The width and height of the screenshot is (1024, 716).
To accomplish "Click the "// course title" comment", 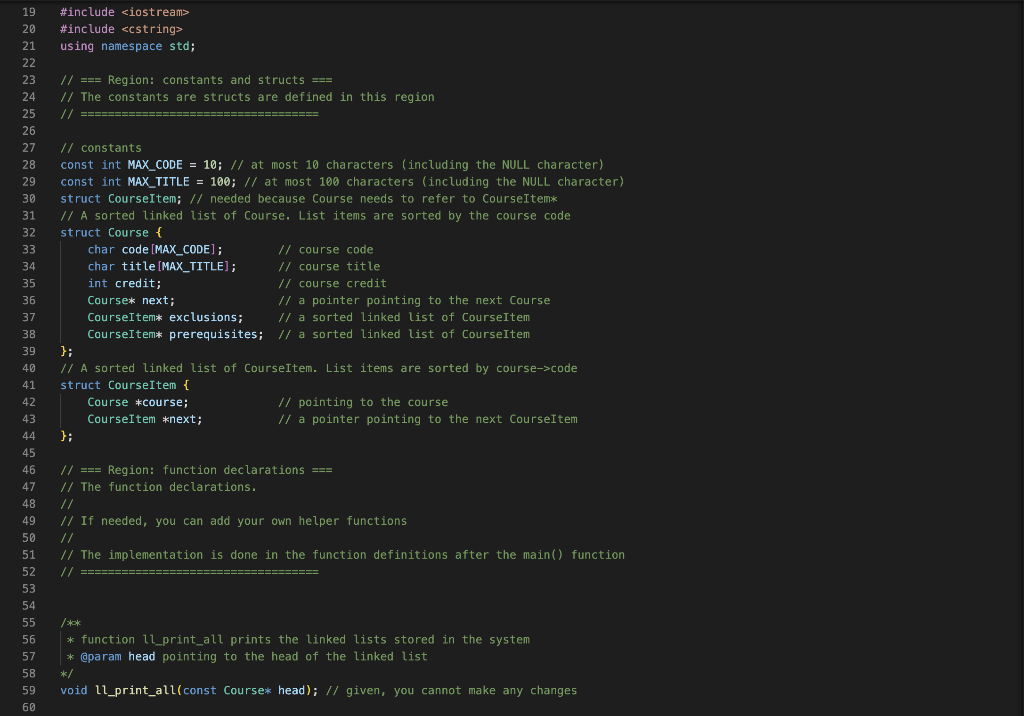I will [x=329, y=267].
